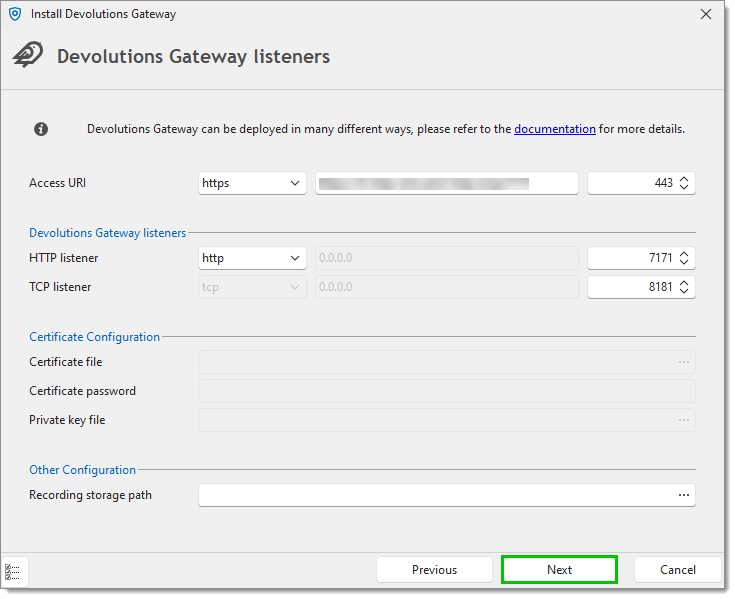Open the Access URI scheme dropdown
Viewport: 735px width, 599px height.
[x=253, y=184]
